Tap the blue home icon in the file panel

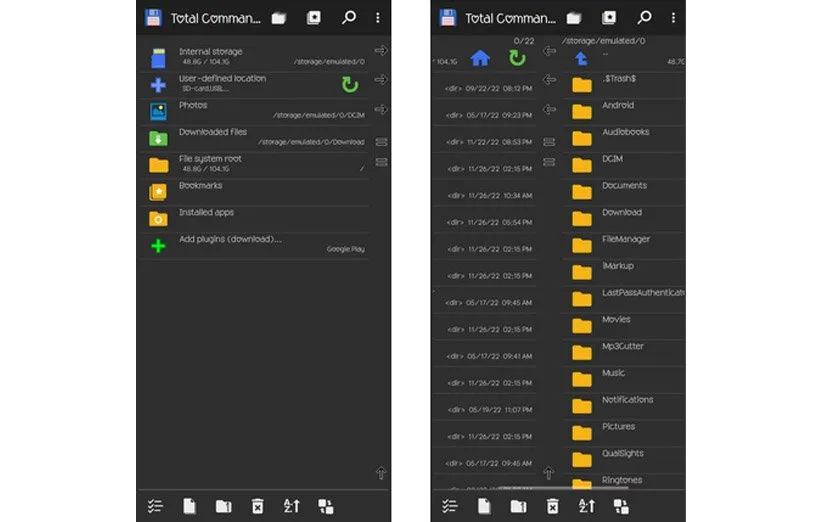[480, 58]
